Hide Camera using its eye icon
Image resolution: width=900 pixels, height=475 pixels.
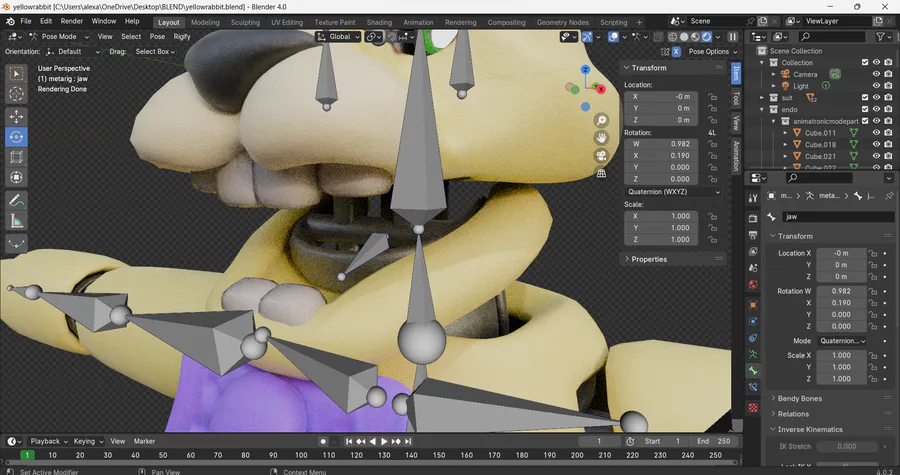876,74
